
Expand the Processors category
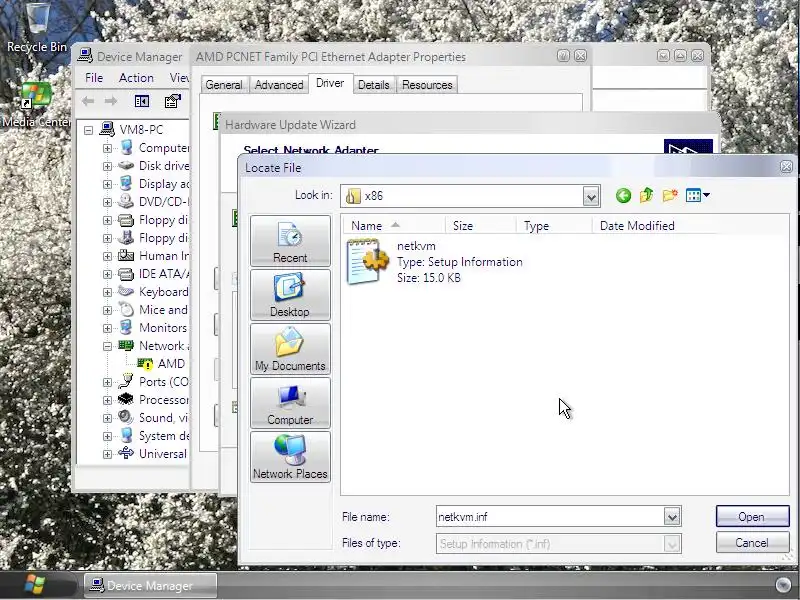107,401
